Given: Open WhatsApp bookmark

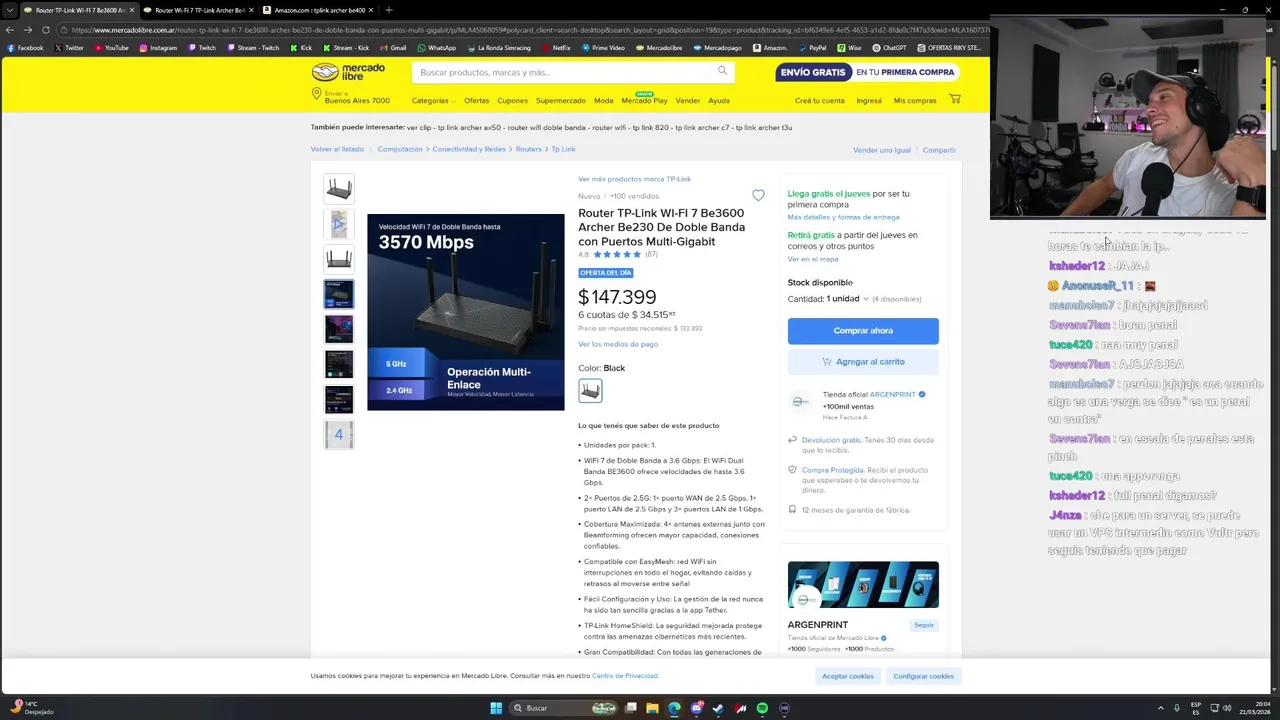Looking at the screenshot, I should point(436,47).
